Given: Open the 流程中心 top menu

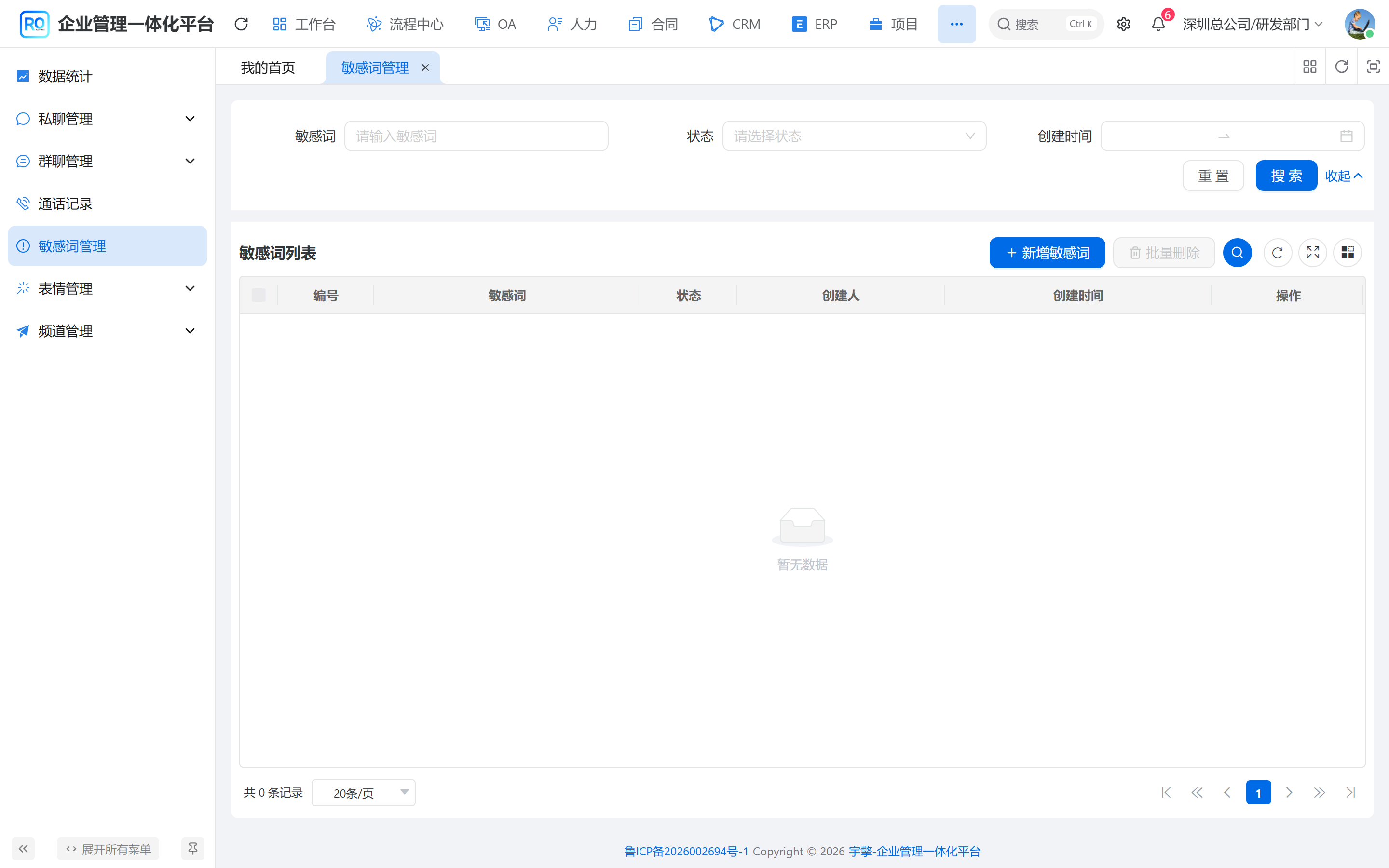Looking at the screenshot, I should (405, 24).
